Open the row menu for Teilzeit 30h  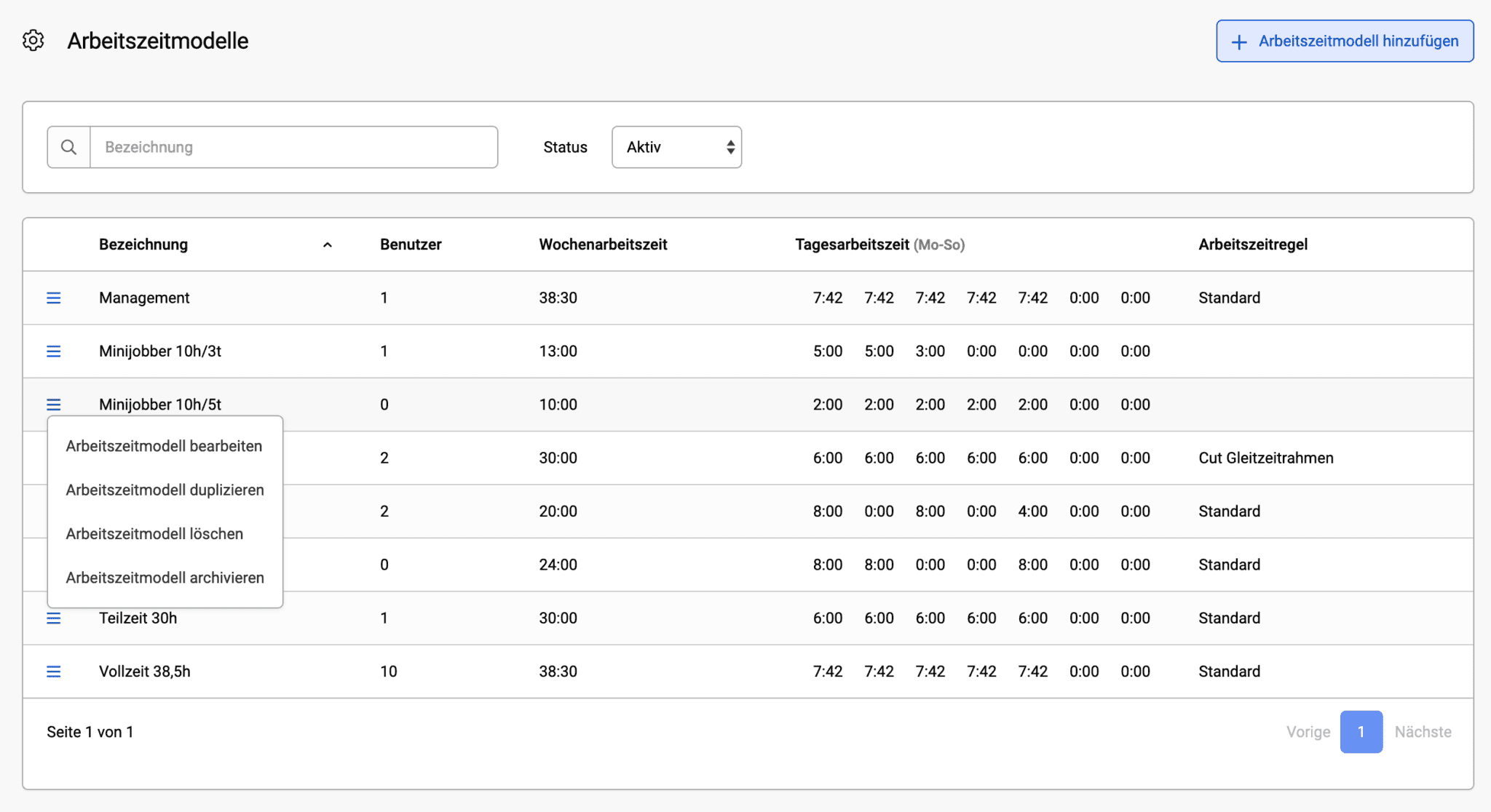(54, 618)
